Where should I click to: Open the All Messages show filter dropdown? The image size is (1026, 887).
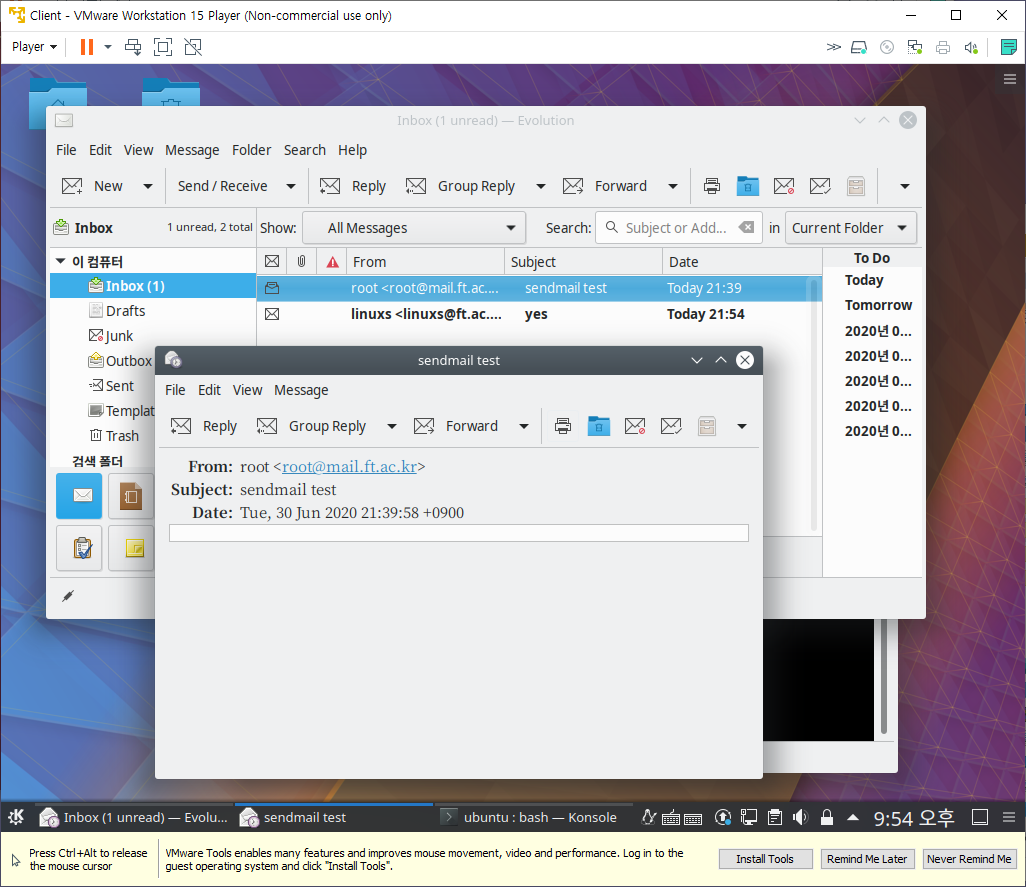414,228
